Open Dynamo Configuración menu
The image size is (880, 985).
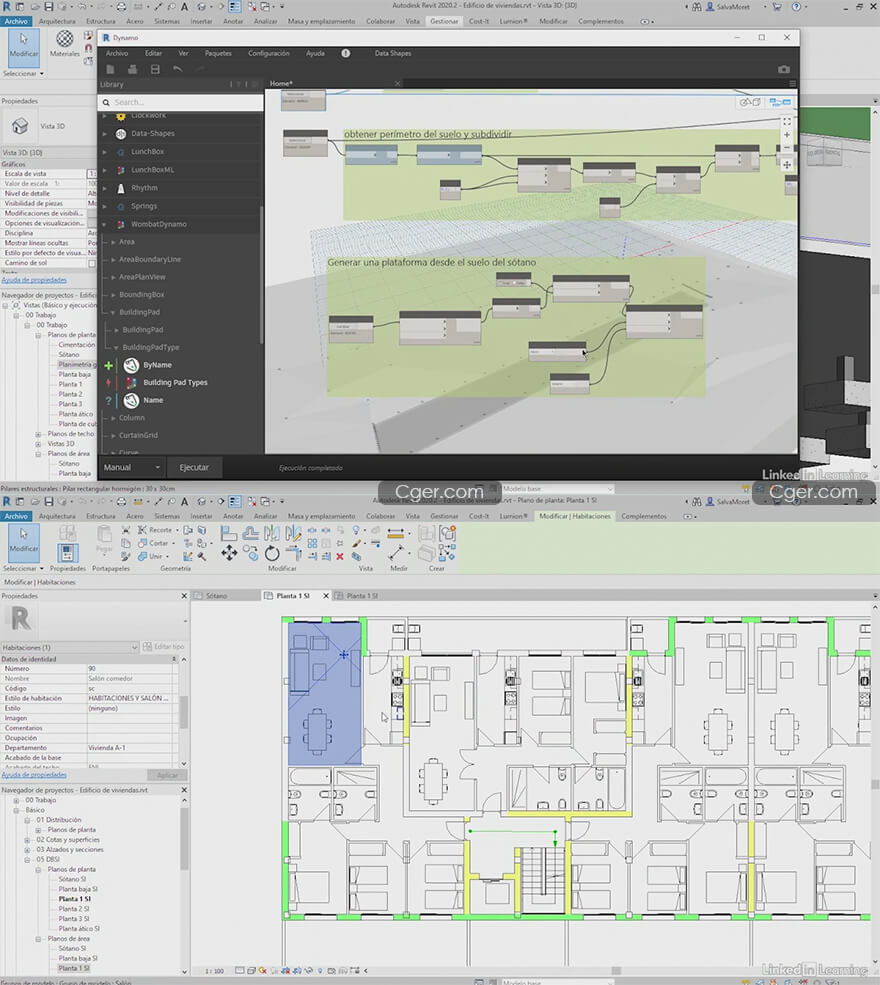point(269,53)
